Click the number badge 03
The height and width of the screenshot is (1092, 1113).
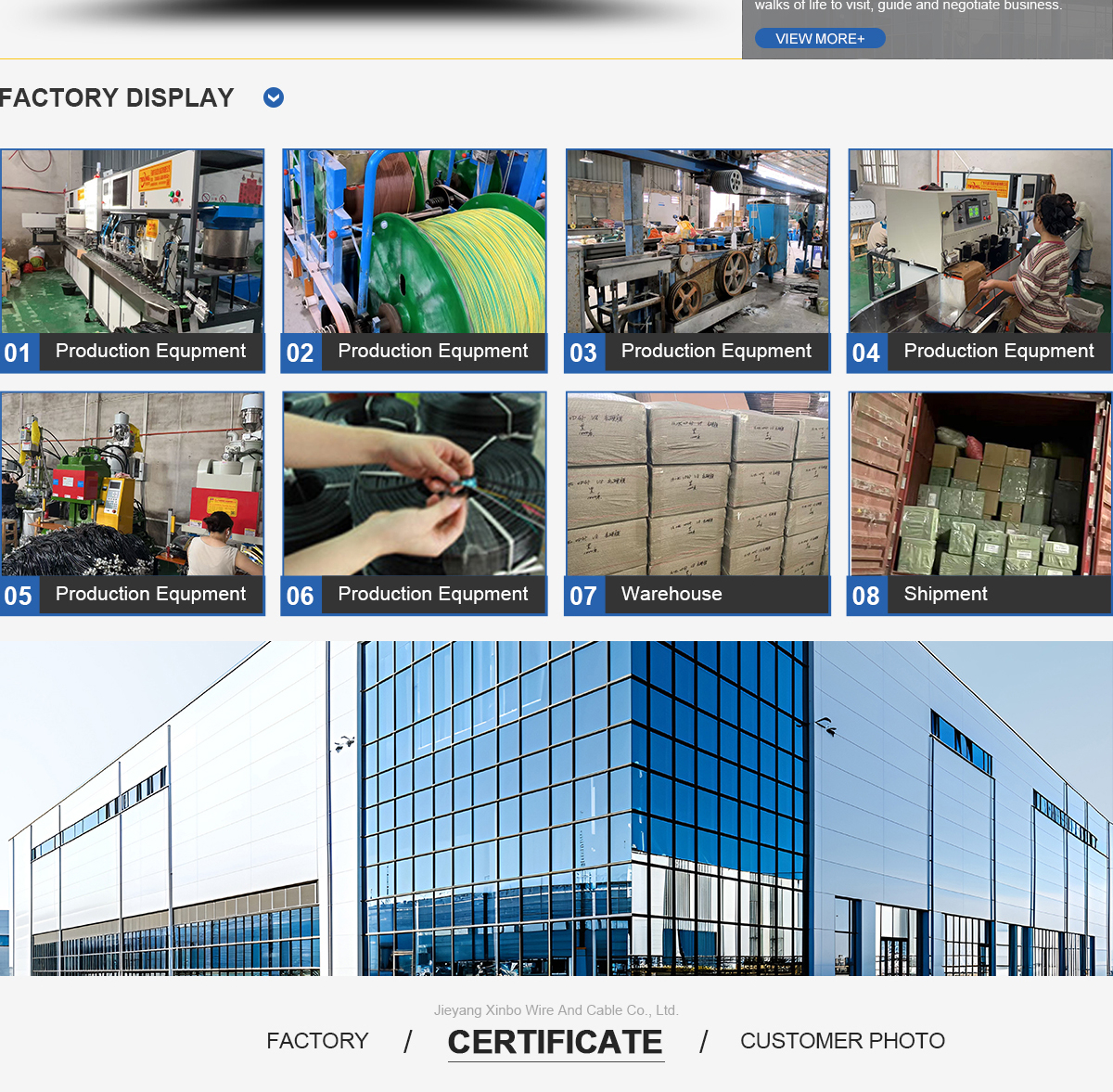(583, 353)
